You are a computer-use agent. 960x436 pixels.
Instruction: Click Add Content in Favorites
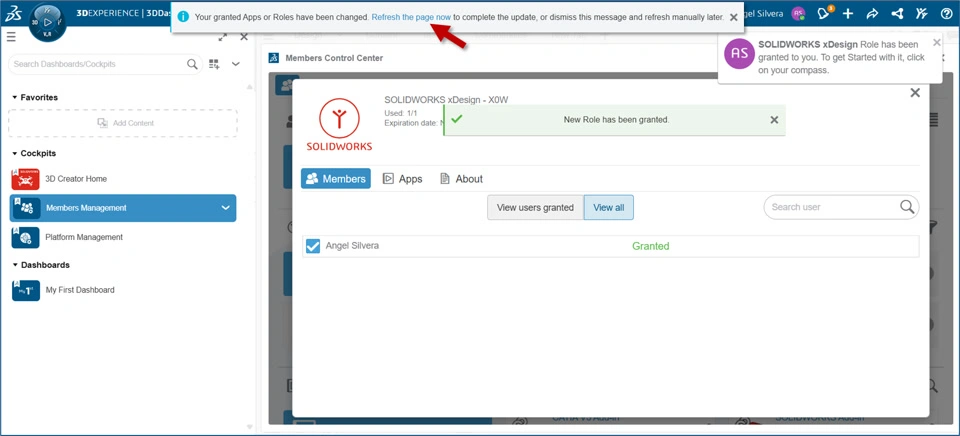[122, 123]
